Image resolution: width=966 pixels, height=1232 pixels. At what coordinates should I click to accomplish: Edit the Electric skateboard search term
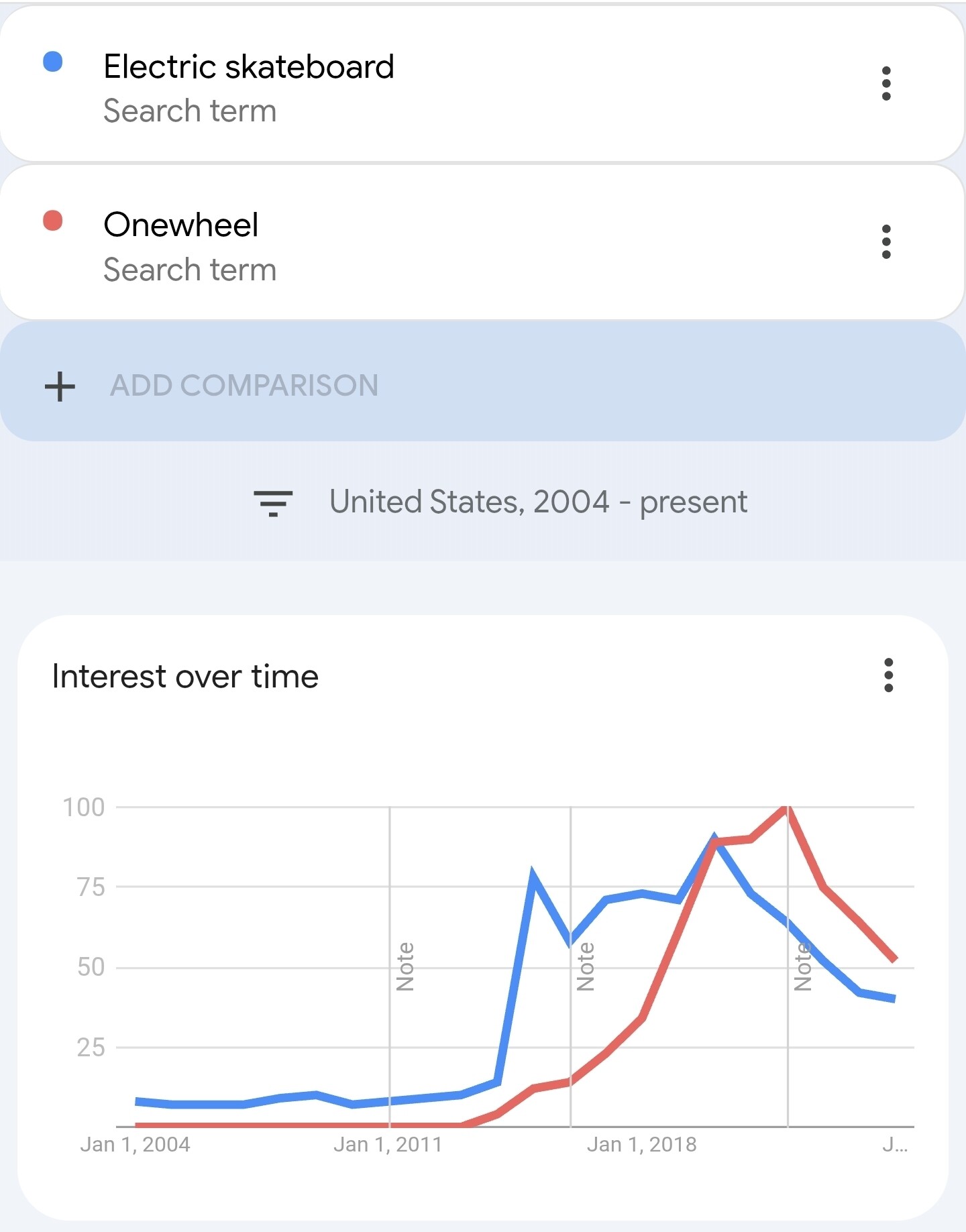(x=249, y=67)
